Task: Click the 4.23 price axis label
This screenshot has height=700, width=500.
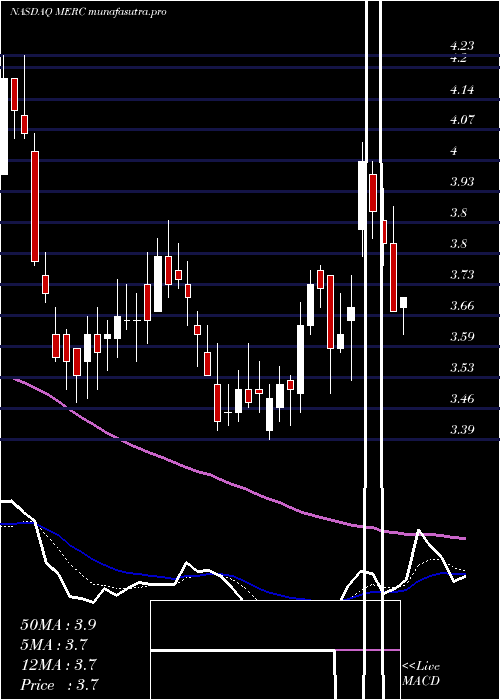Action: 462,46
